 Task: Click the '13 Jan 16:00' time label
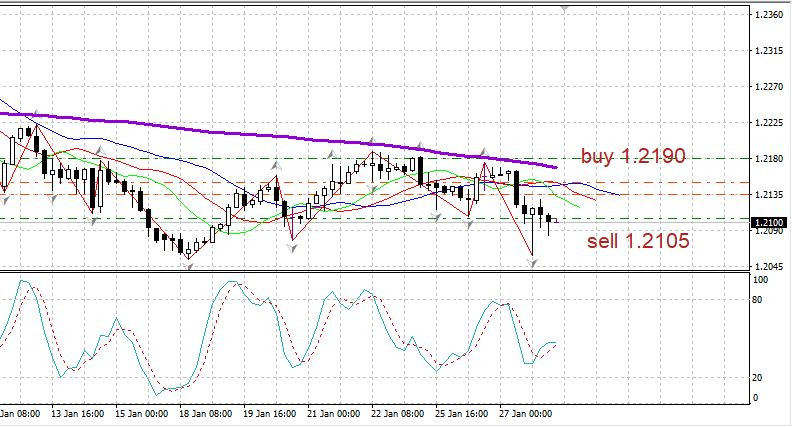pos(78,414)
